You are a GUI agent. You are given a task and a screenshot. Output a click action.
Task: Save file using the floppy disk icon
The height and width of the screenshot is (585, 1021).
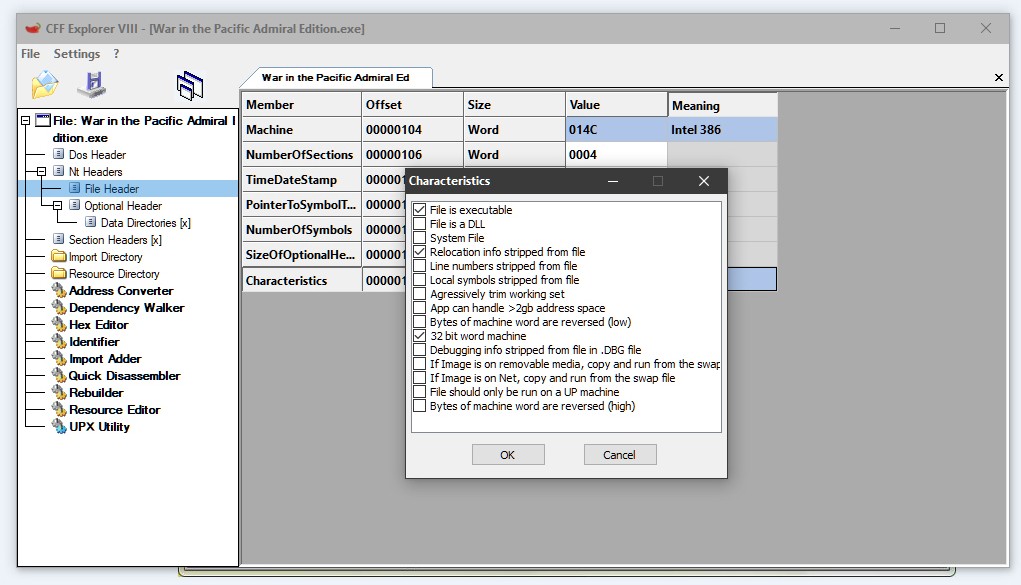point(92,84)
